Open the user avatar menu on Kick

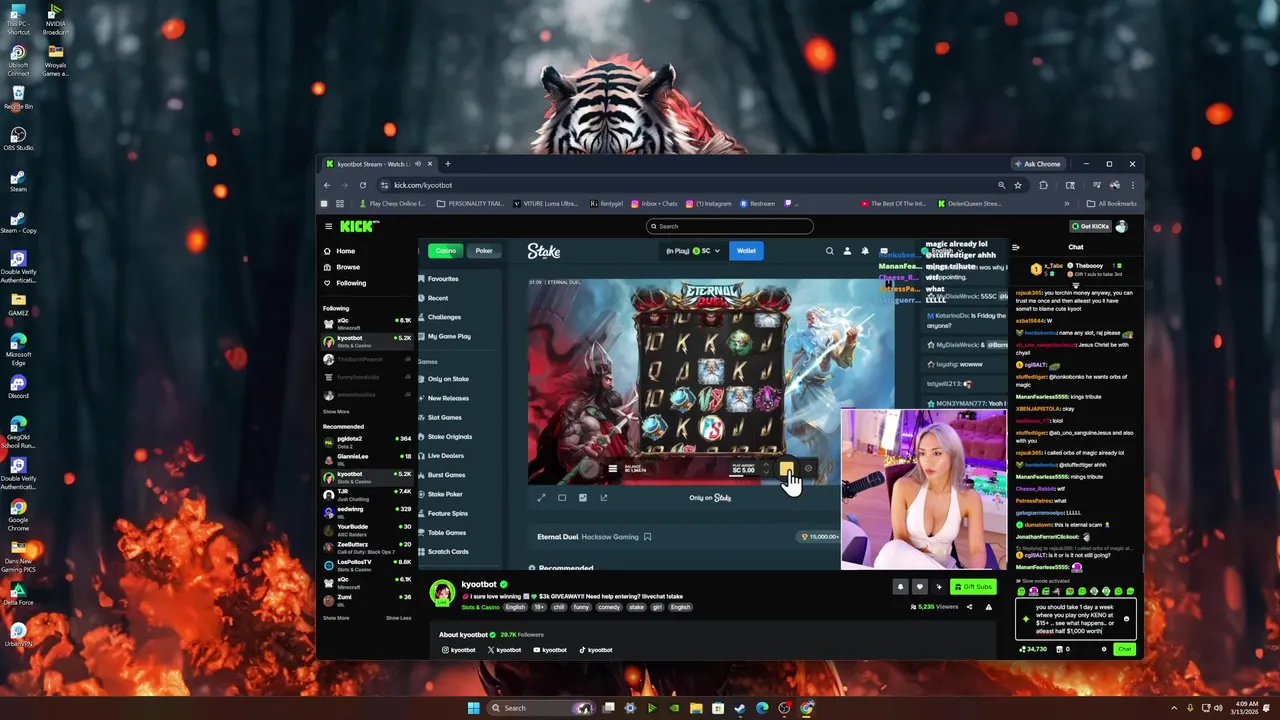(1121, 226)
